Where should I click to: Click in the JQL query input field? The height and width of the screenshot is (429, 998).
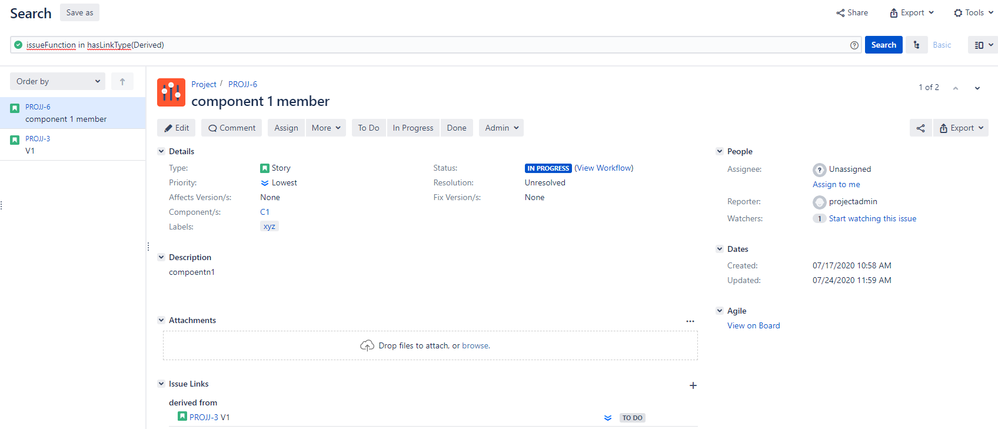point(436,45)
